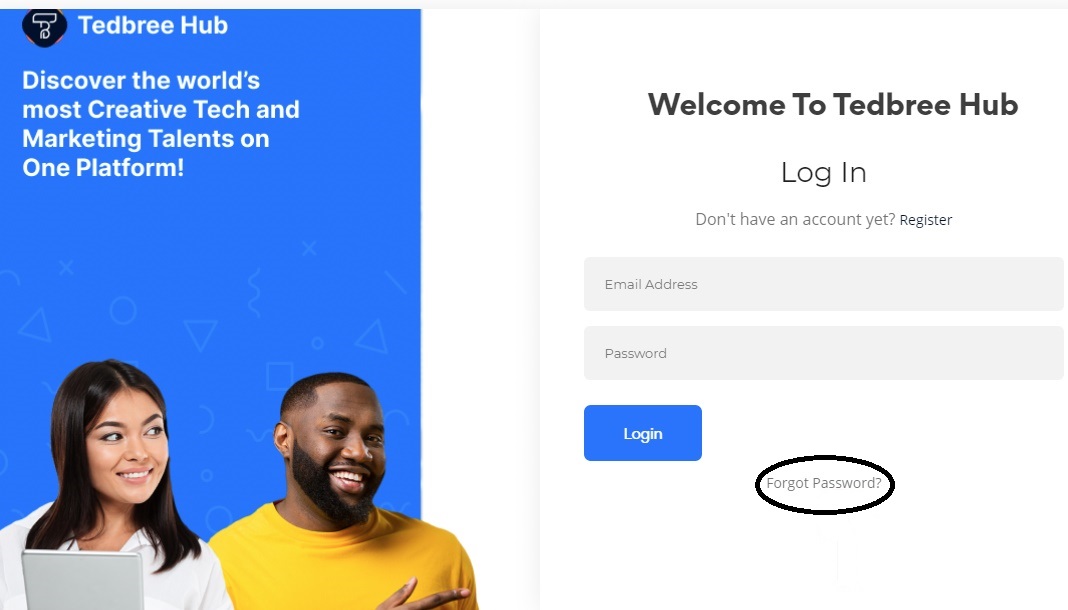Click the 'Log In' heading
1068x610 pixels.
pos(823,172)
